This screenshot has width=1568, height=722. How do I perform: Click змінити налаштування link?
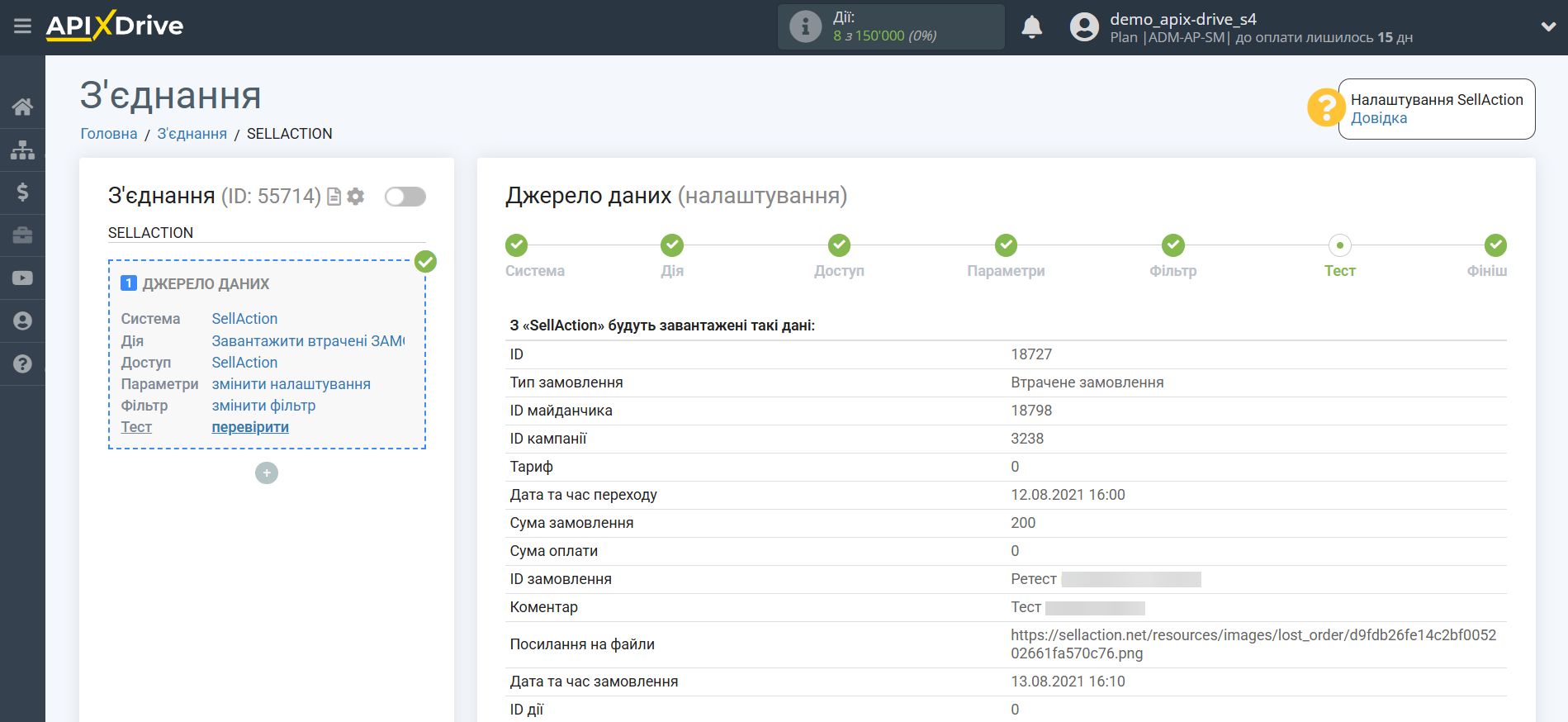pos(291,384)
